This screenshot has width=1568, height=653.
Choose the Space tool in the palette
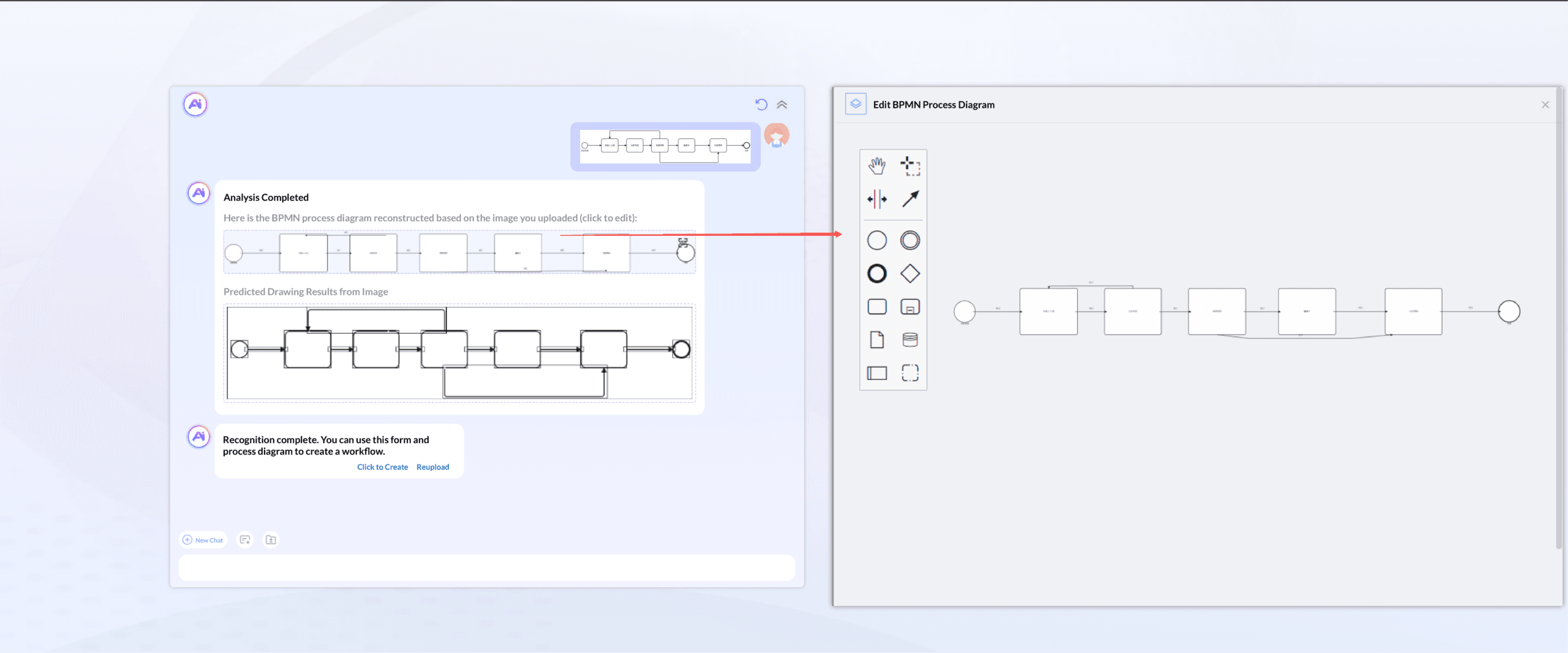pos(876,198)
